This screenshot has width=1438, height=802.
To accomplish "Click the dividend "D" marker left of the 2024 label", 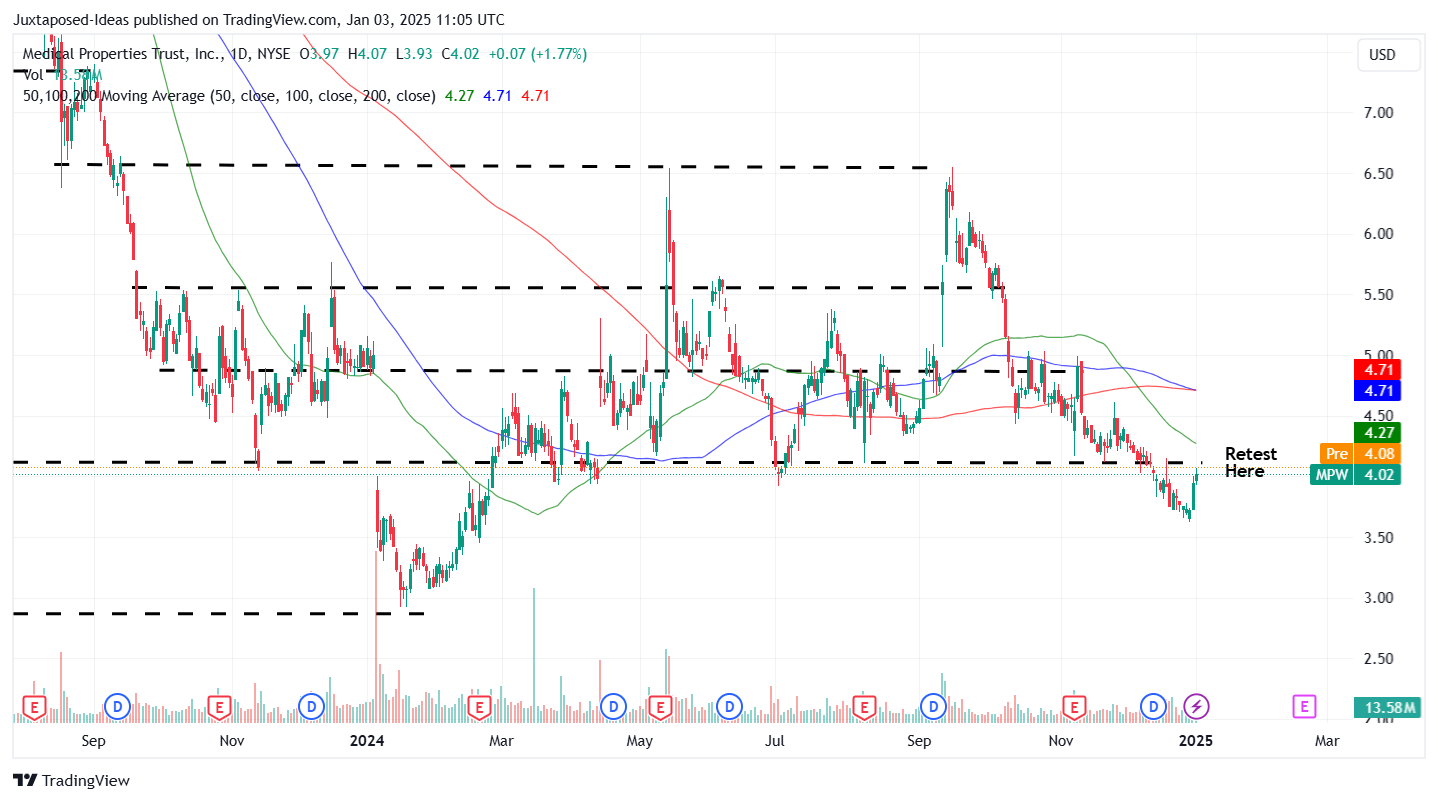I will [x=312, y=707].
